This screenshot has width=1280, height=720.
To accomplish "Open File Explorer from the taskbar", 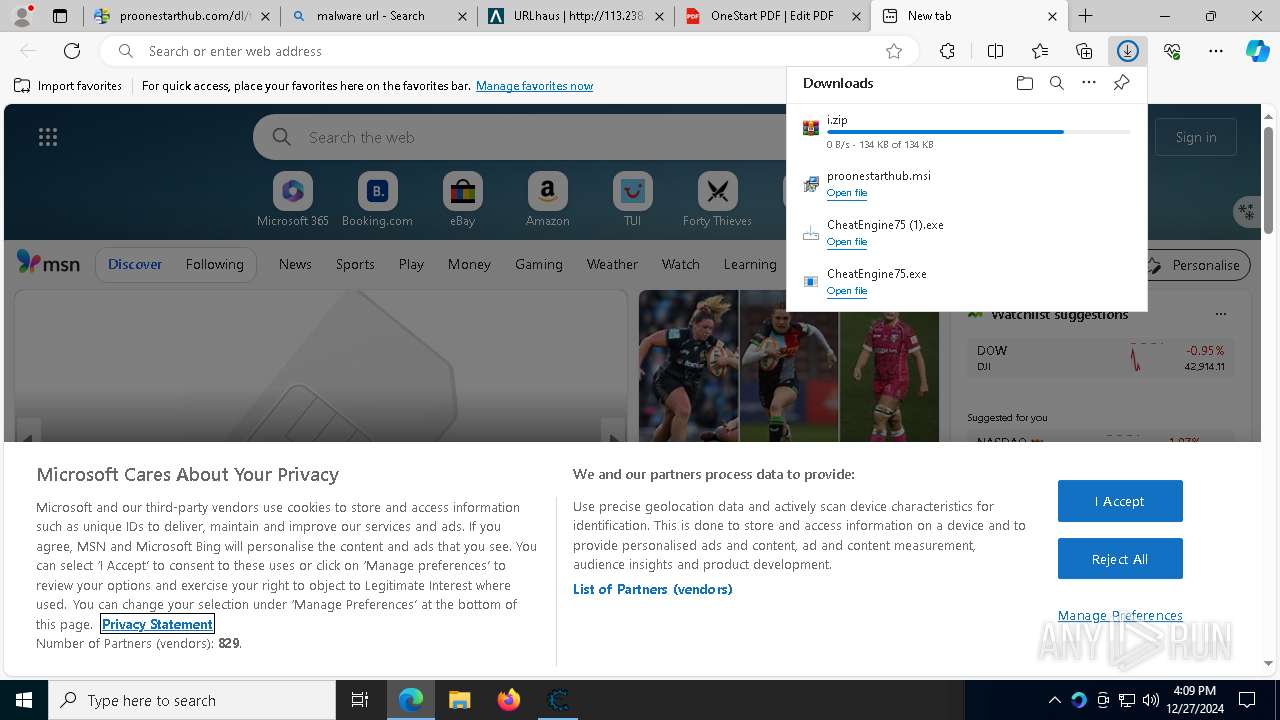I will point(460,700).
